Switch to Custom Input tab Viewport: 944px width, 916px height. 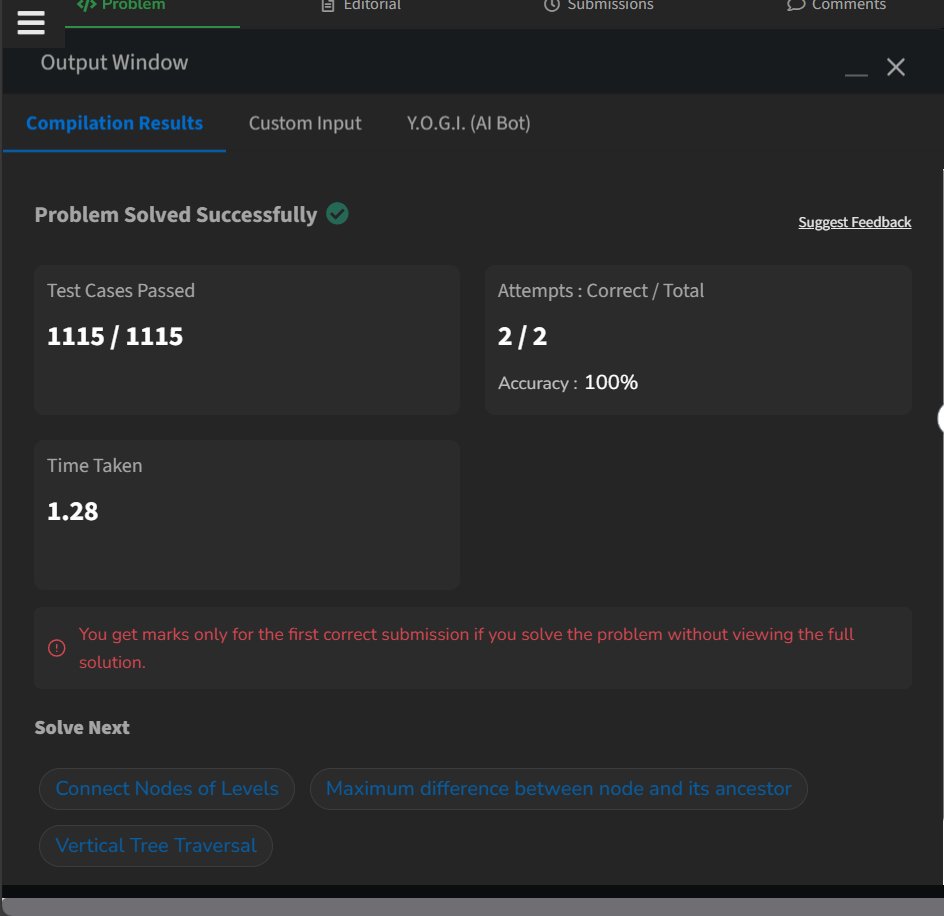click(x=305, y=123)
